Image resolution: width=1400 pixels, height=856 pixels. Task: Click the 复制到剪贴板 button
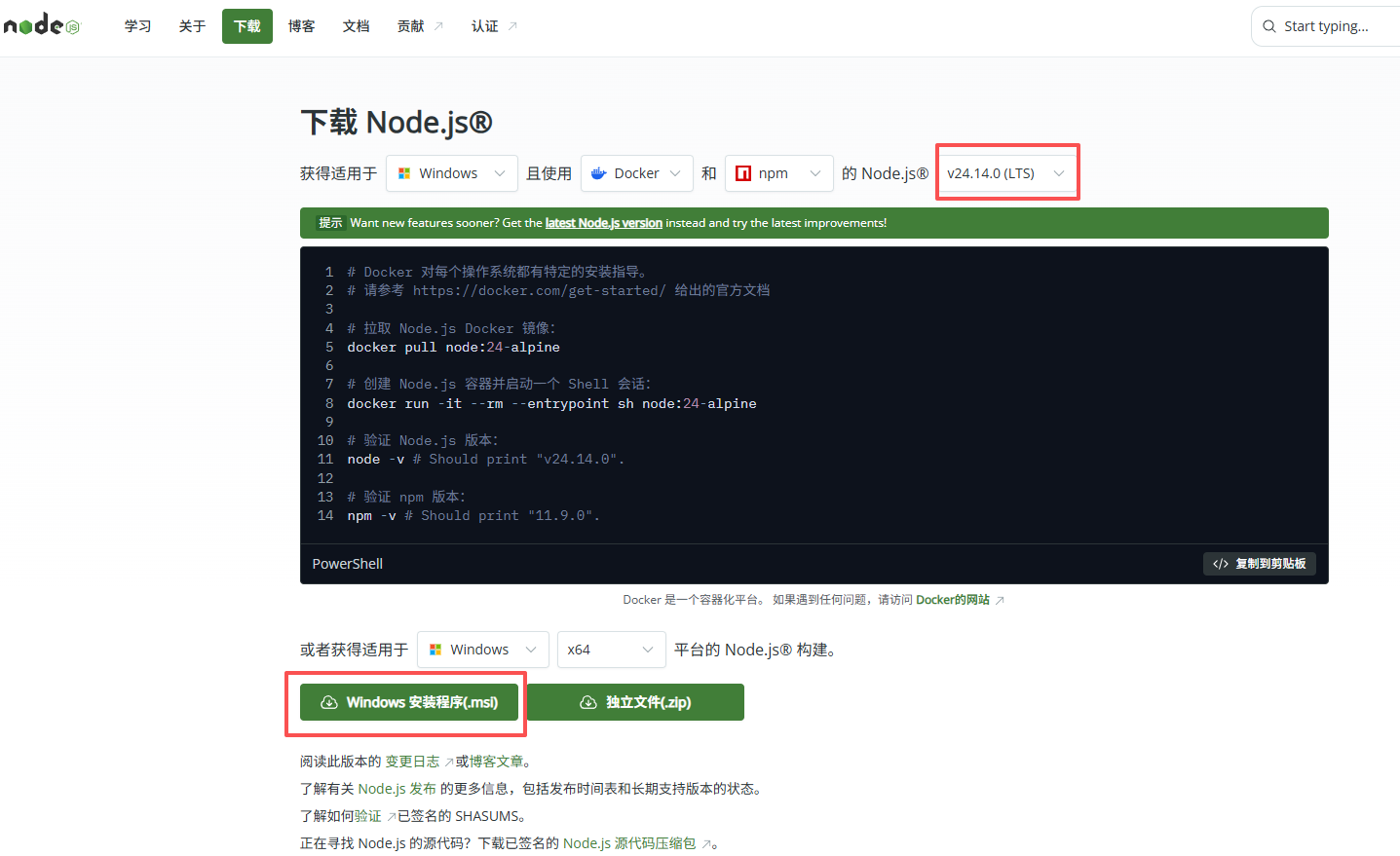click(1260, 564)
